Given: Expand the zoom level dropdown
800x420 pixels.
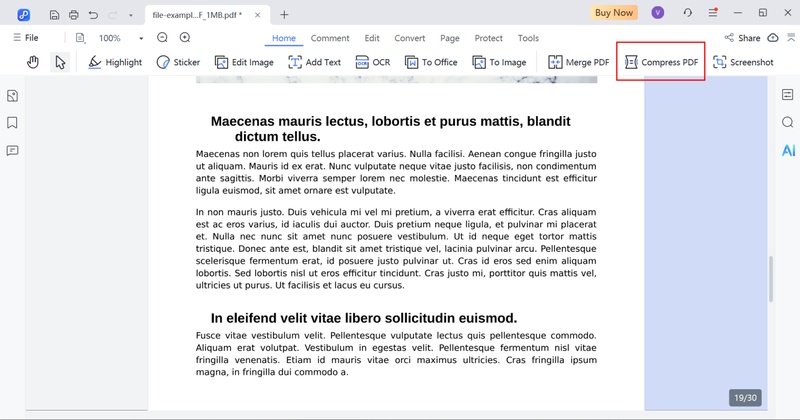Looking at the screenshot, I should [x=141, y=38].
